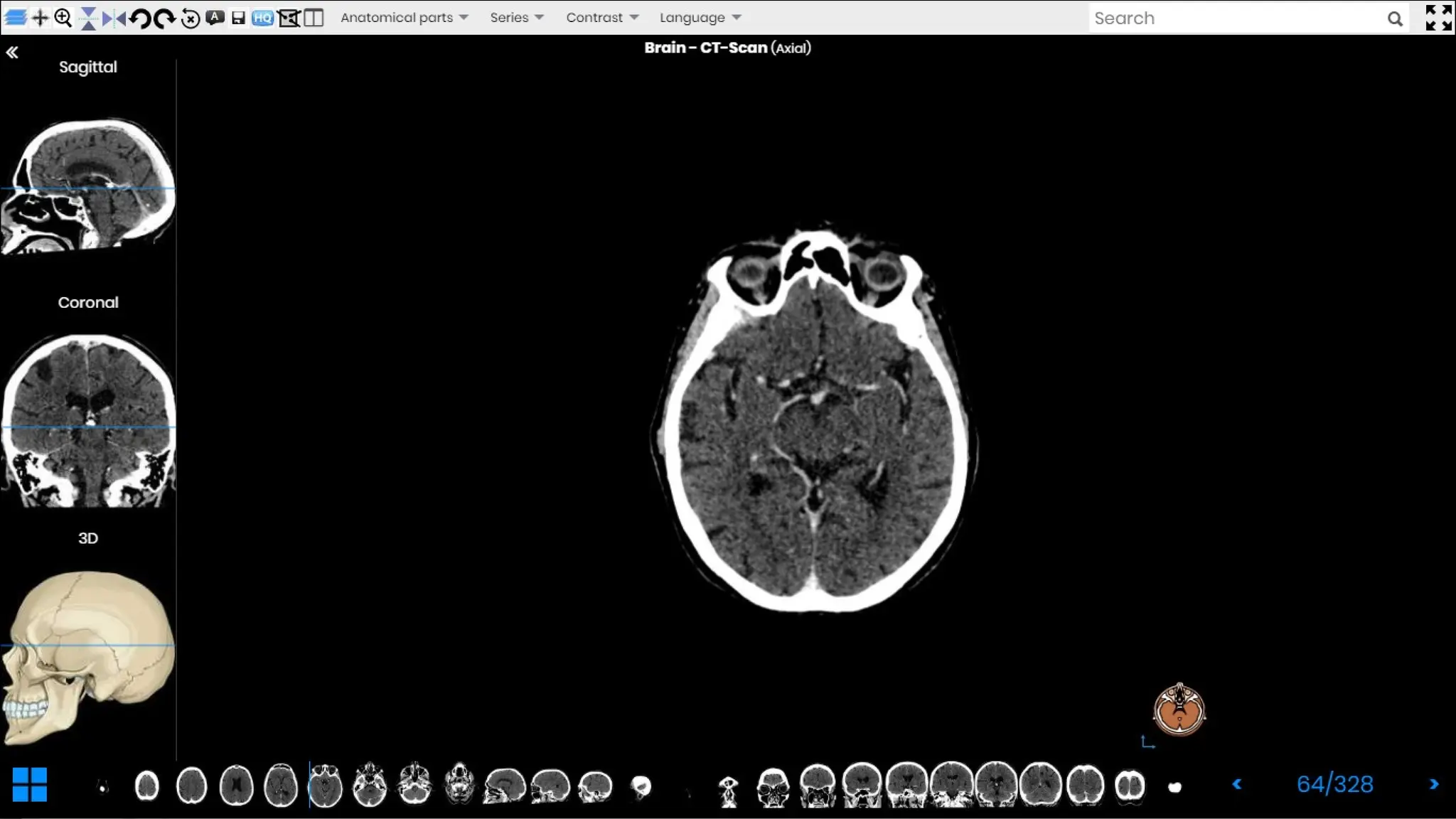Click the Brain - CT-Scan (Axial) title
The height and width of the screenshot is (819, 1456).
(727, 48)
